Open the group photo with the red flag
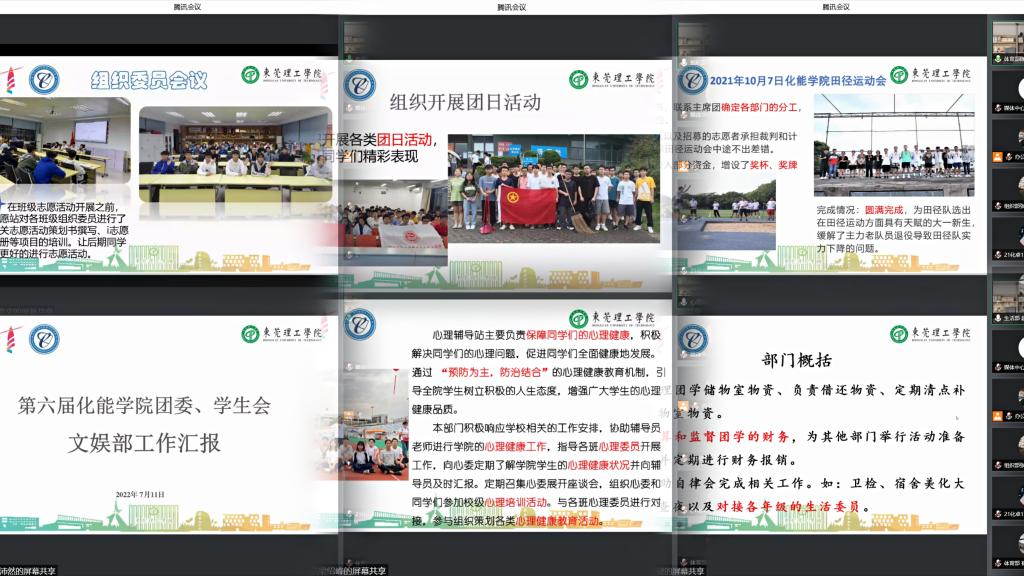Screen dimensions: 1024x576 click(552, 186)
